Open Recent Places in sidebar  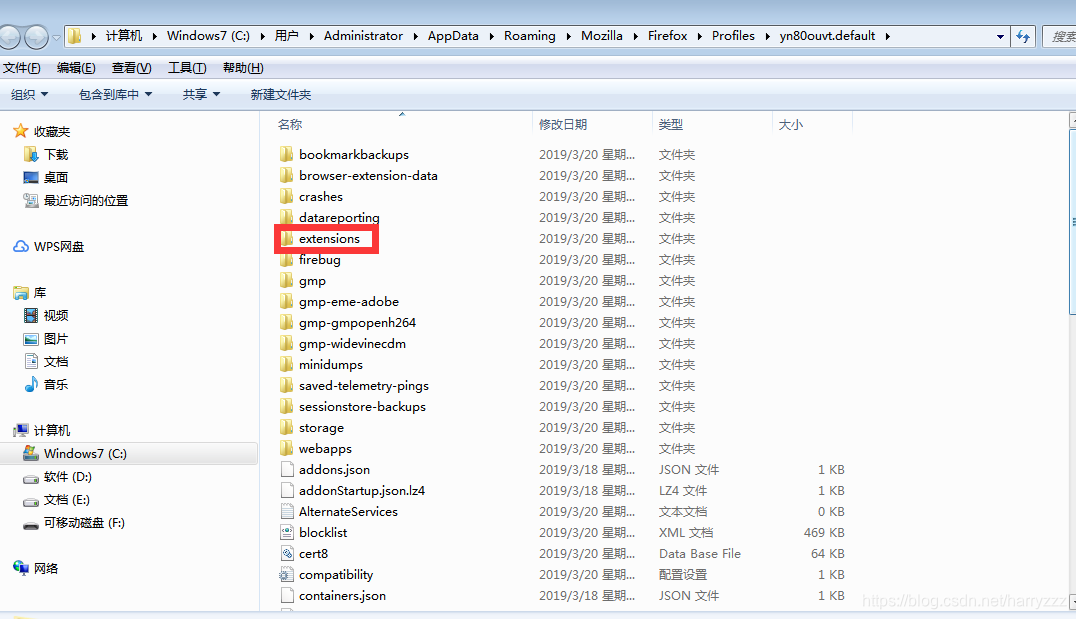(86, 200)
